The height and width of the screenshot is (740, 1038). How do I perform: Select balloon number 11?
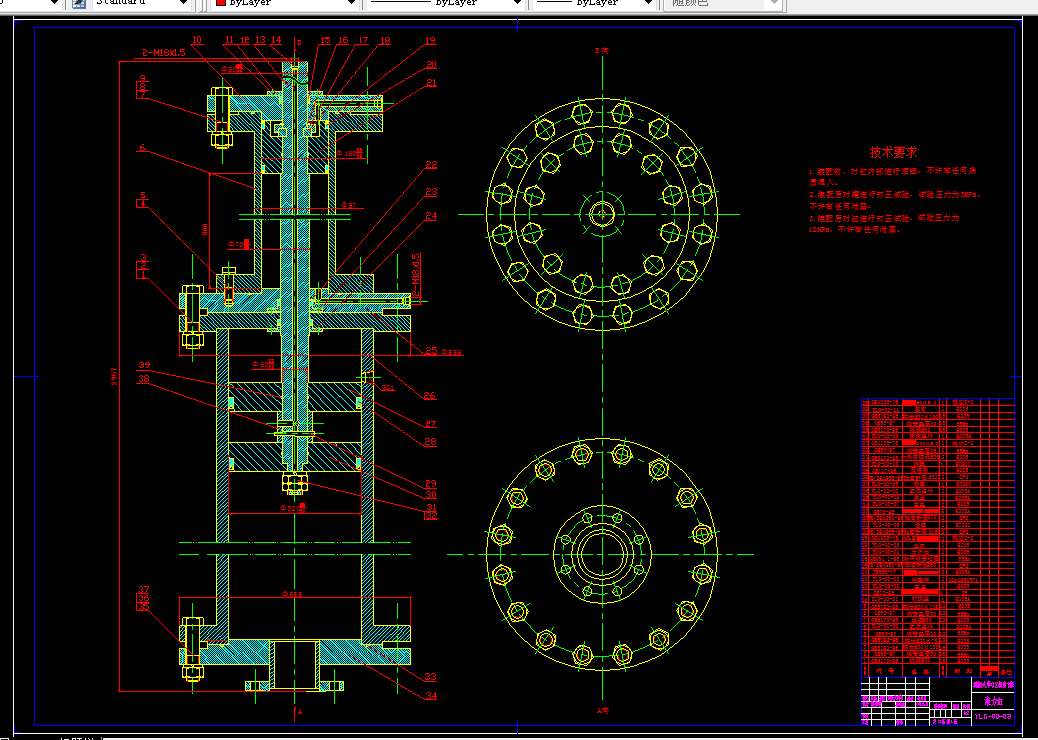[x=229, y=40]
